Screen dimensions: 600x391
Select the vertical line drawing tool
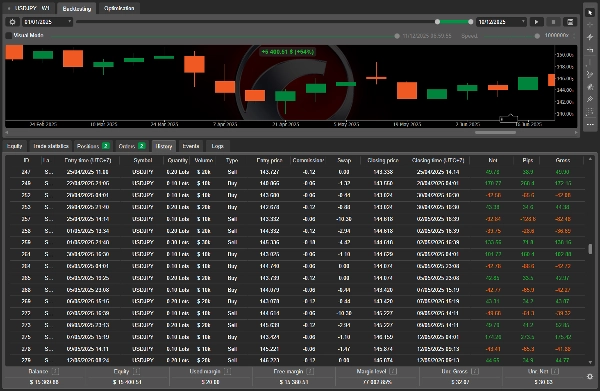[x=590, y=62]
